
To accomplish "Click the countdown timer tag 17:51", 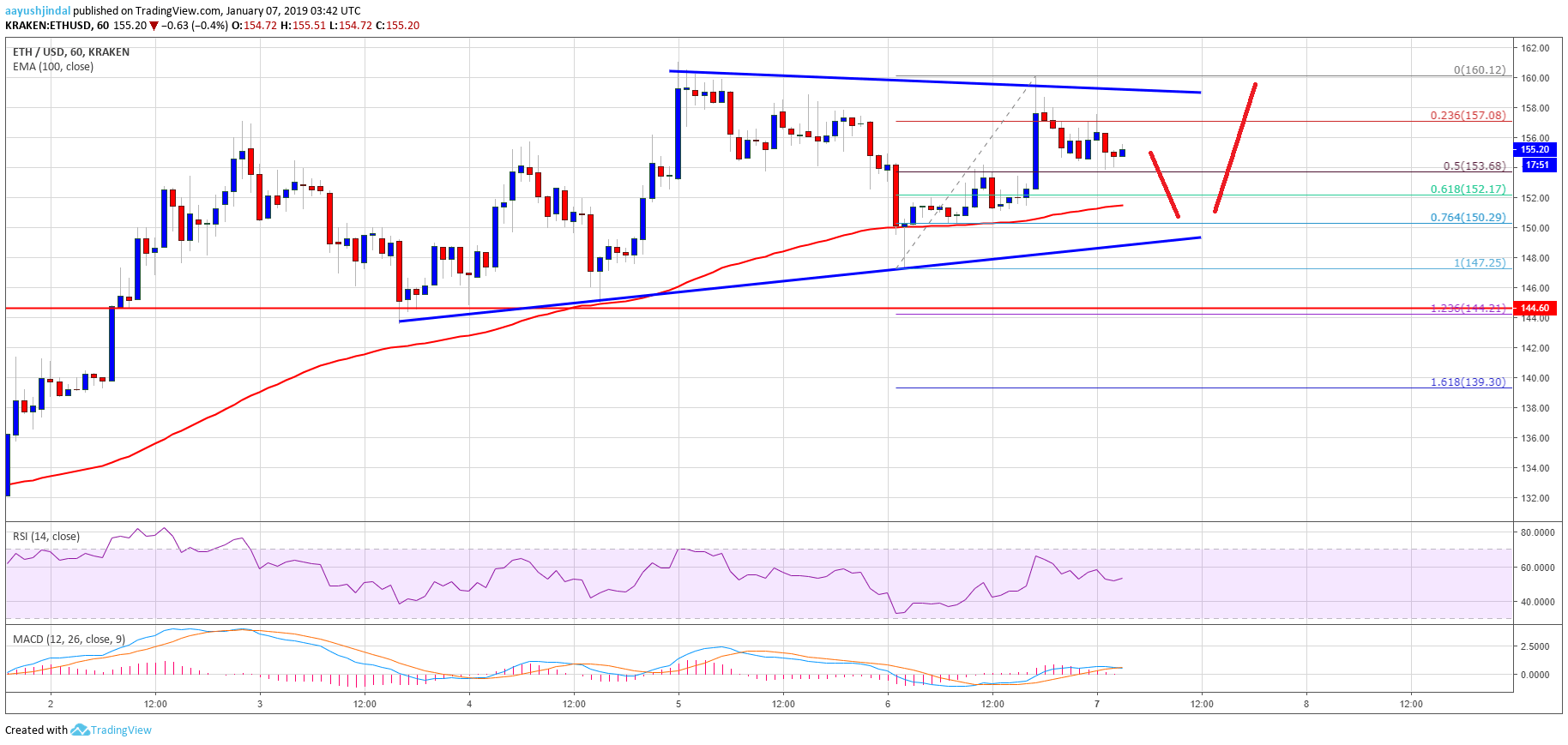I will [1537, 165].
